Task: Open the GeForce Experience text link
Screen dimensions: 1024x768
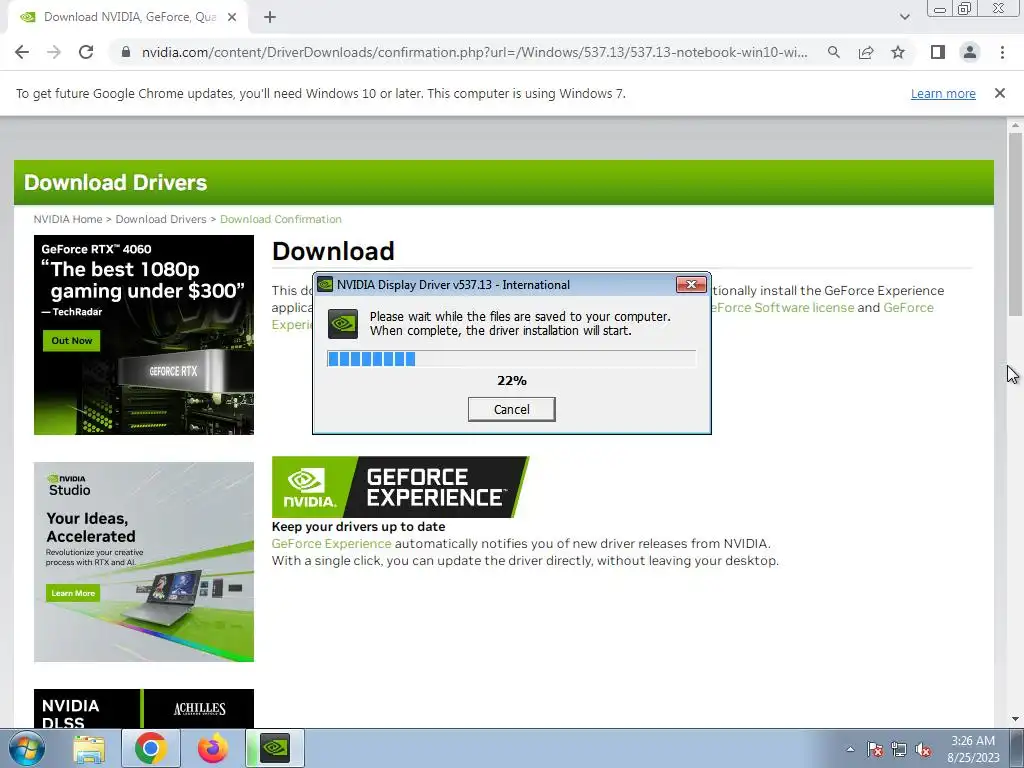Action: tap(332, 543)
